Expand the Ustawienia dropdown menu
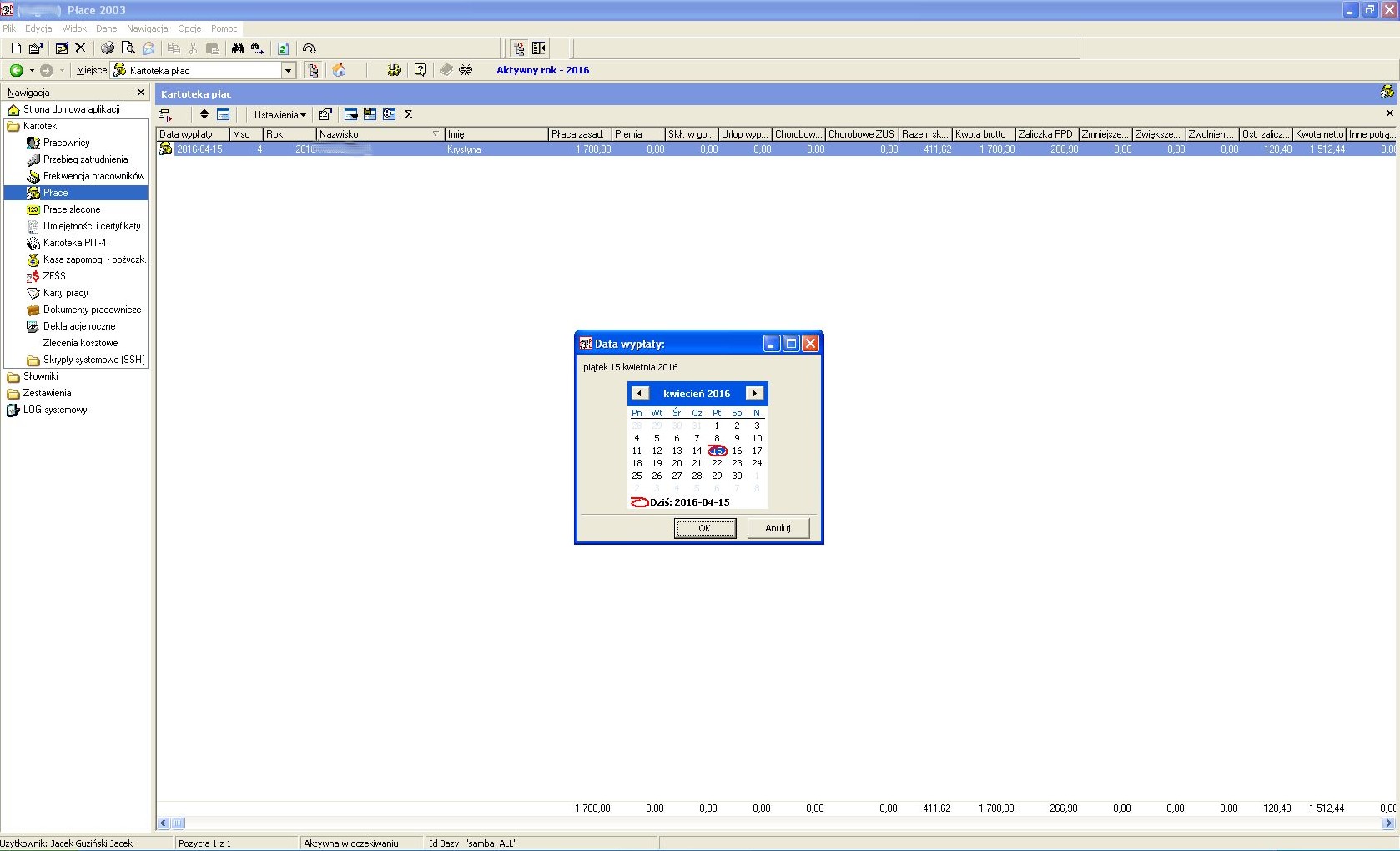The height and width of the screenshot is (851, 1400). [280, 115]
